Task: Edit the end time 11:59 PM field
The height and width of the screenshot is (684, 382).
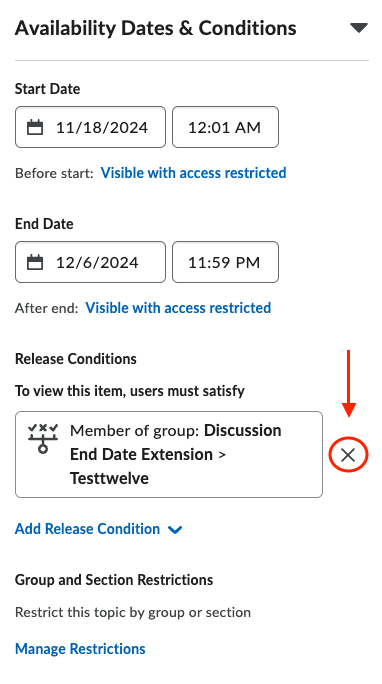Action: [x=225, y=262]
